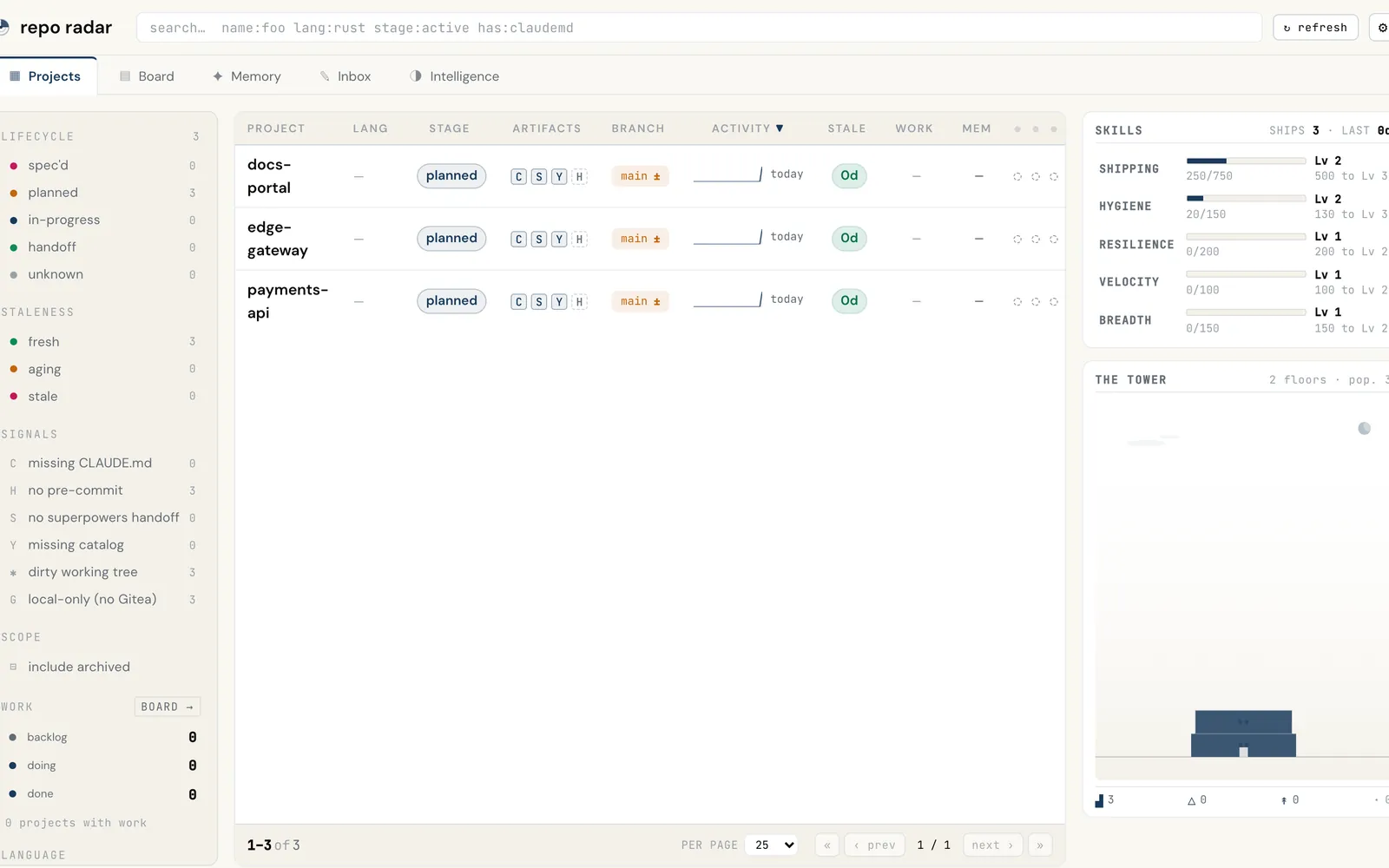Screen dimensions: 1389x868
Task: Toggle the stale staleness filter
Action: [x=102, y=397]
